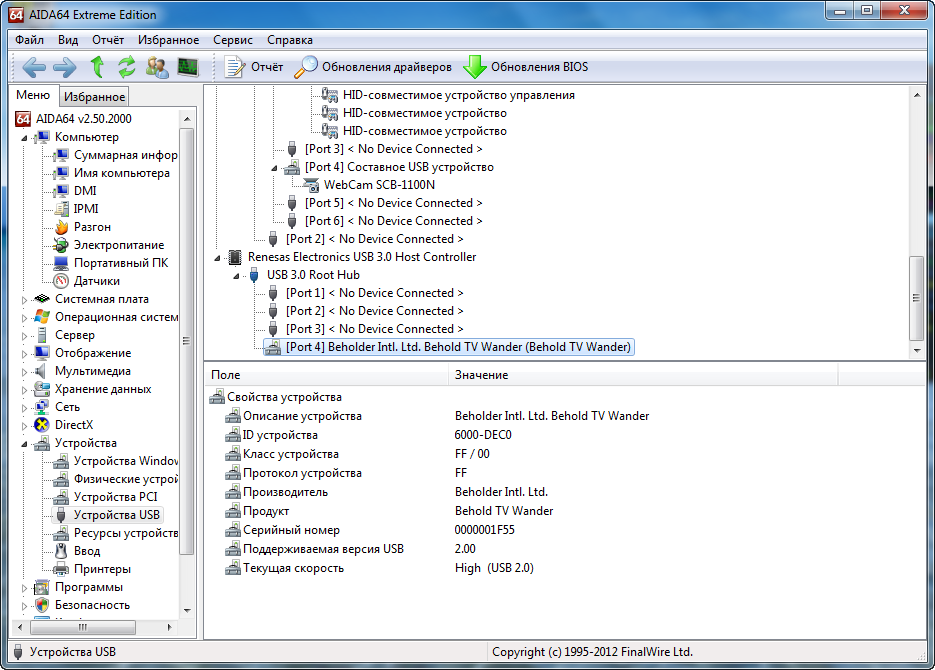Open the Отчёт report toolbar button

(x=254, y=67)
